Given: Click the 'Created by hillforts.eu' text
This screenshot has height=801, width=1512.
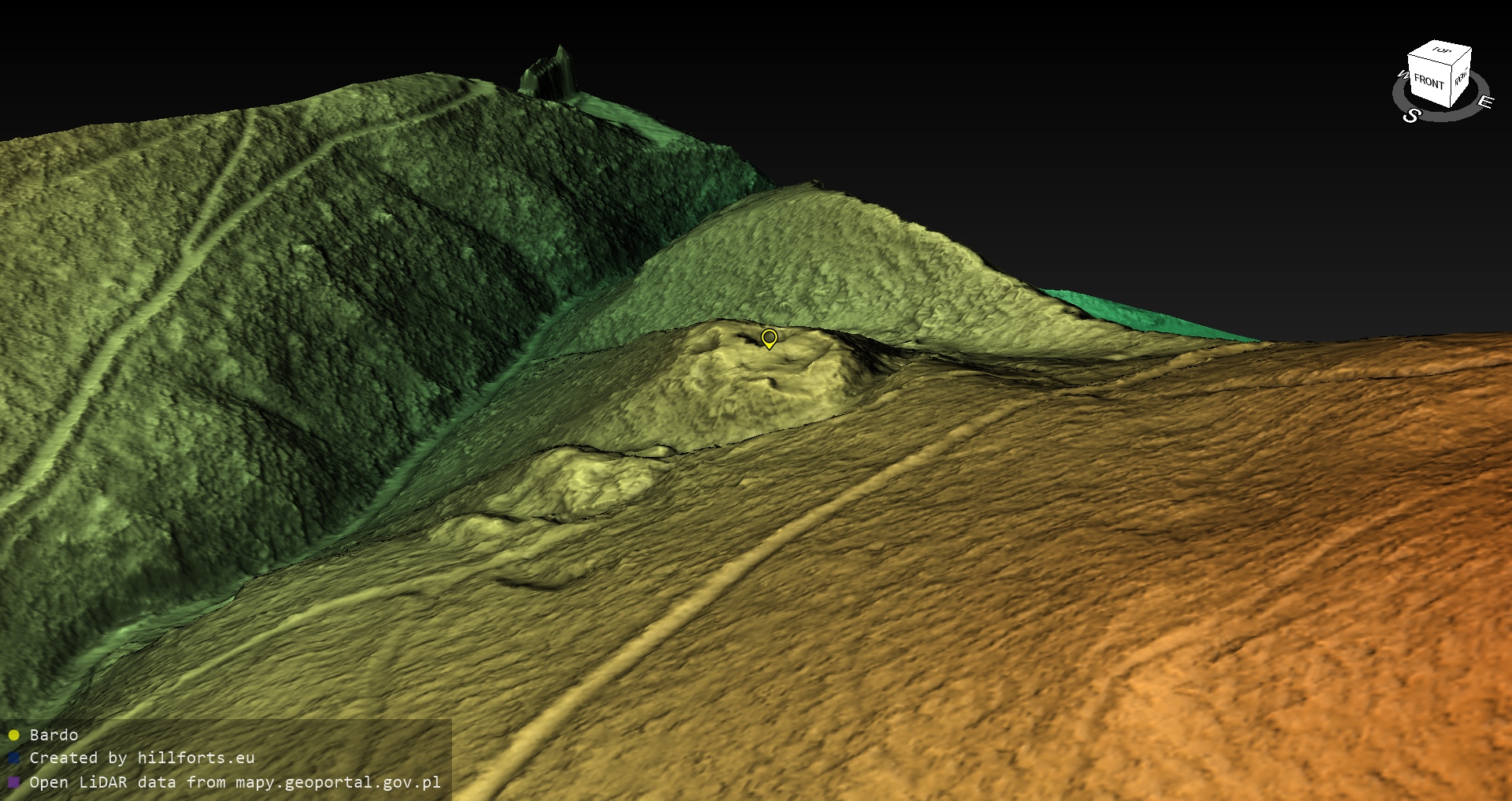Looking at the screenshot, I should click(x=142, y=758).
